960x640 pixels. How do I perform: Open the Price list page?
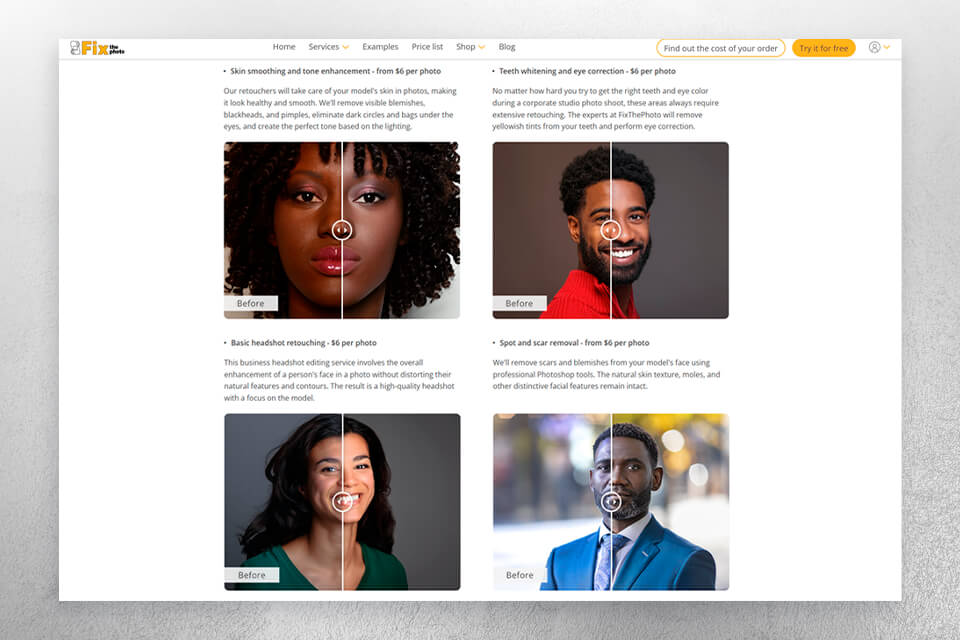pos(427,47)
